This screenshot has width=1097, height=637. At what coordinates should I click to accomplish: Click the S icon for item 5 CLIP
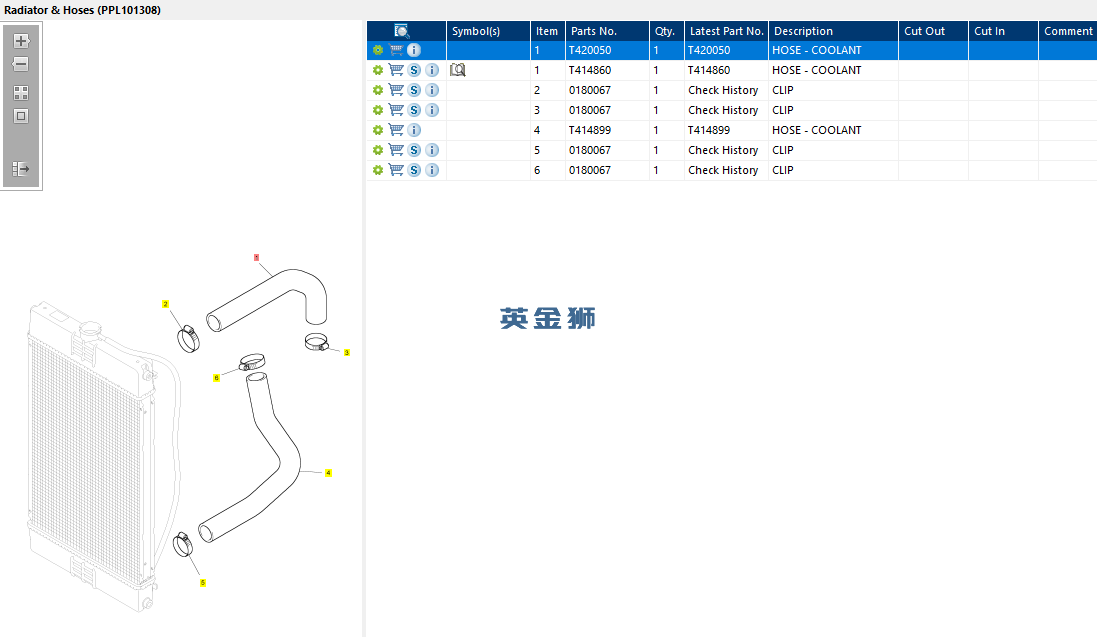(x=414, y=150)
